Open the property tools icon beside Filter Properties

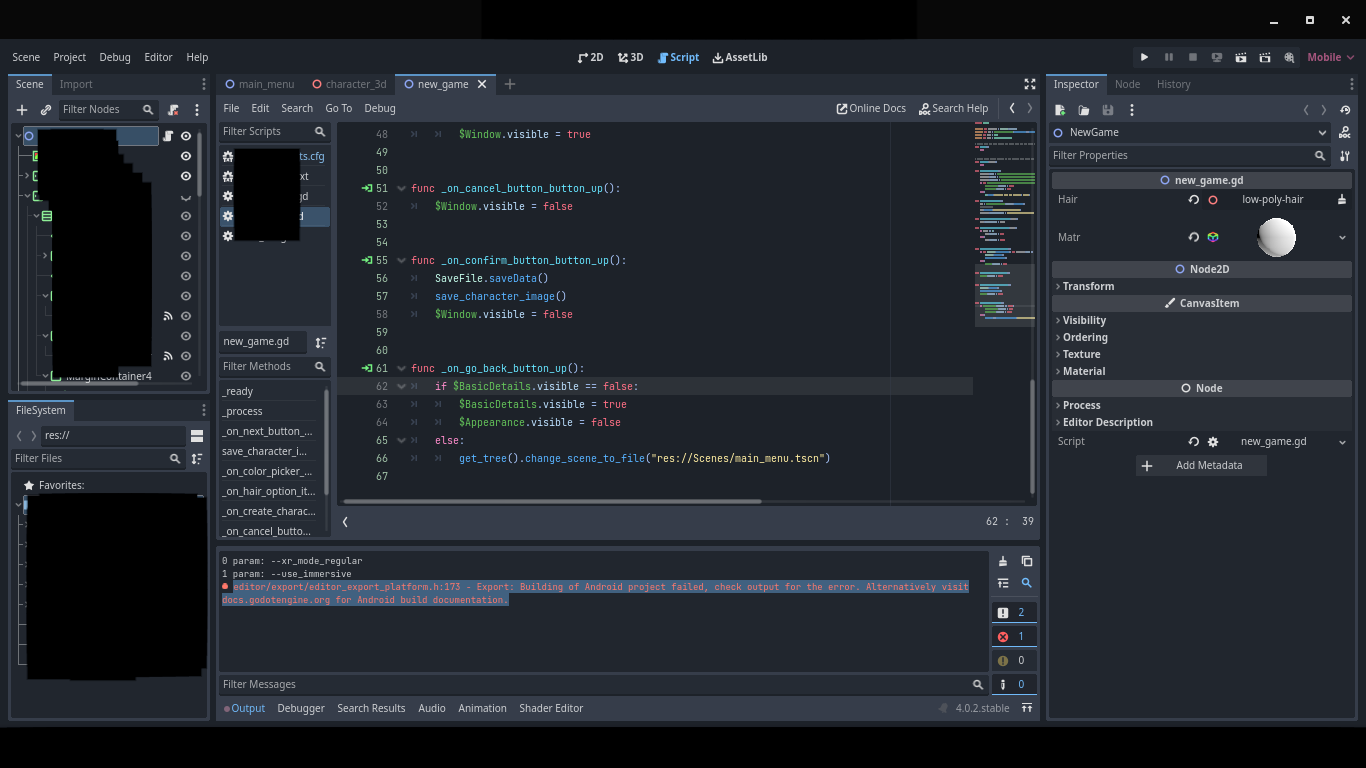[x=1345, y=155]
